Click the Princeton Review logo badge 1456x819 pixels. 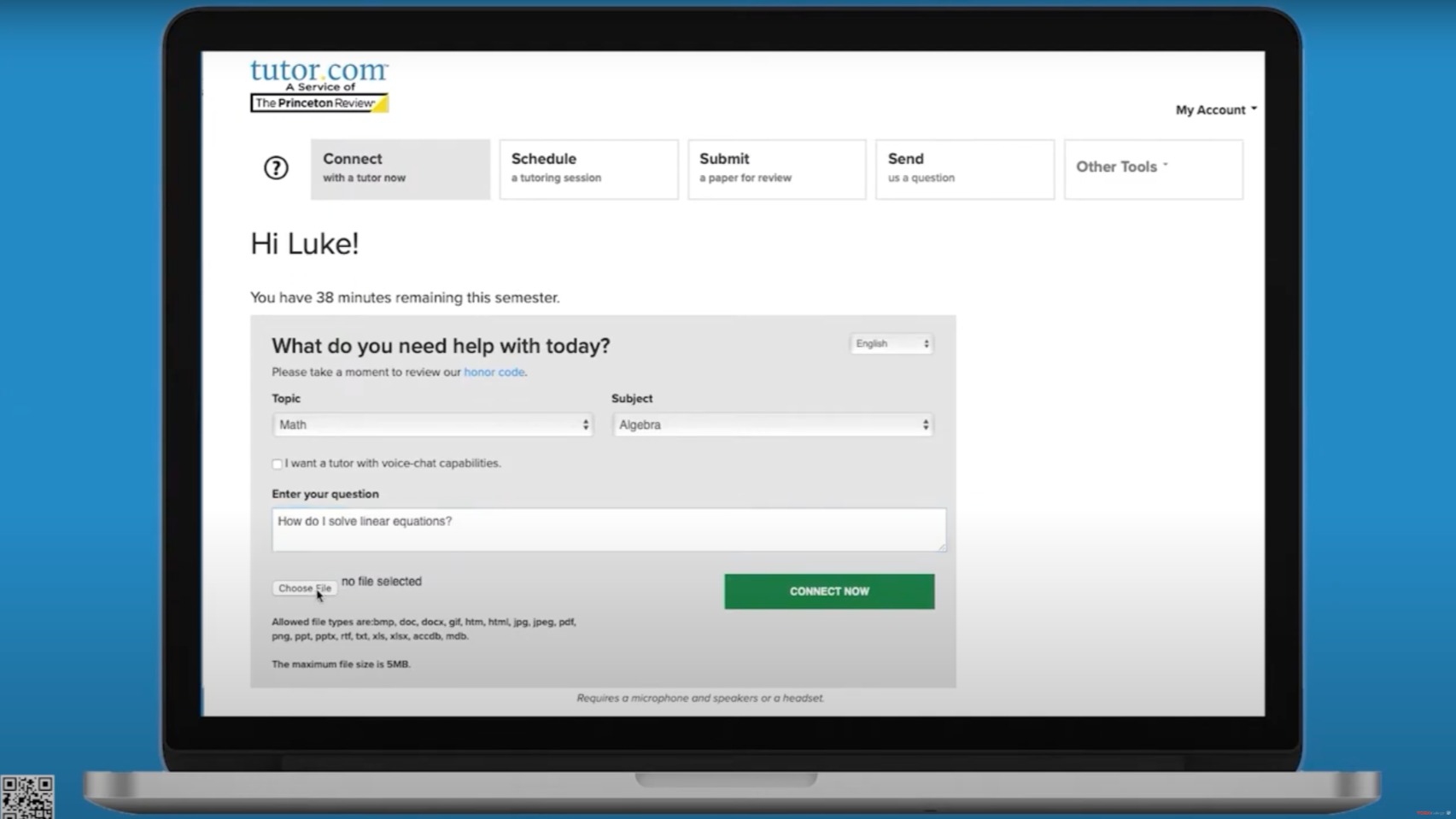[319, 103]
